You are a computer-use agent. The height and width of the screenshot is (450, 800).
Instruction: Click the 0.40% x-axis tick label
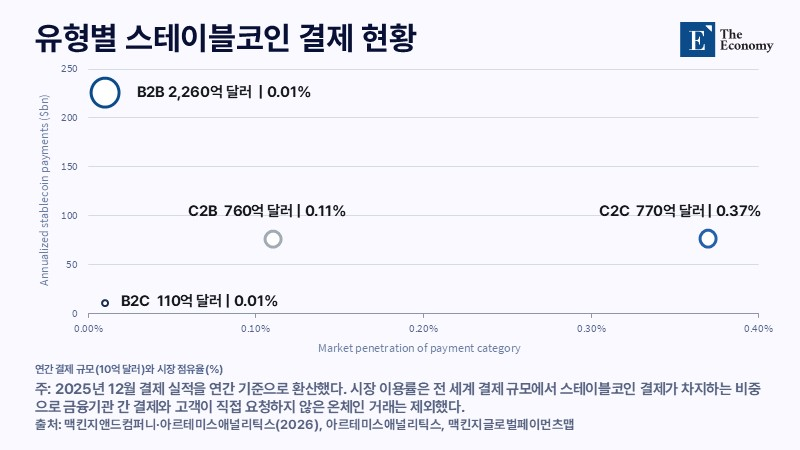758,329
